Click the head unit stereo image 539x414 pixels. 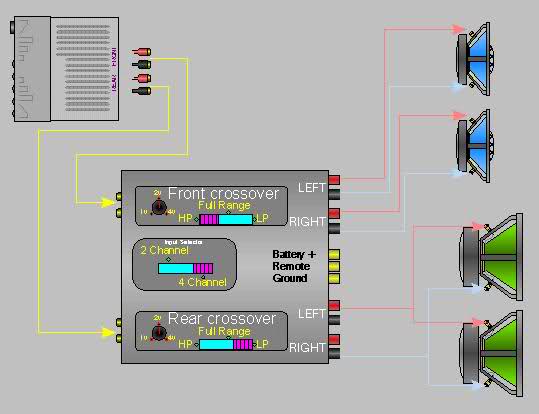click(65, 69)
